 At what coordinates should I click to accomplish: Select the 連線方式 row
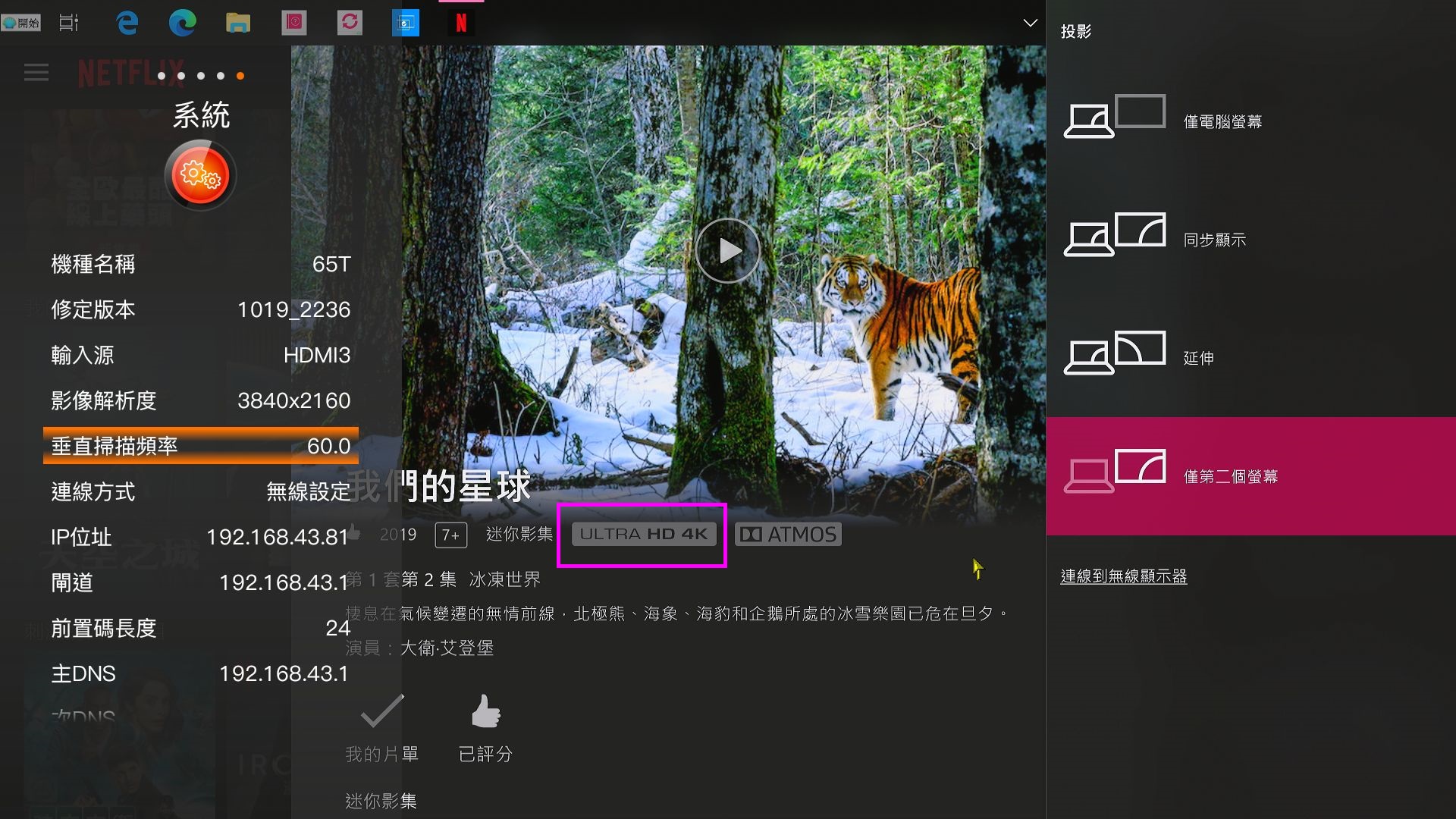point(201,491)
